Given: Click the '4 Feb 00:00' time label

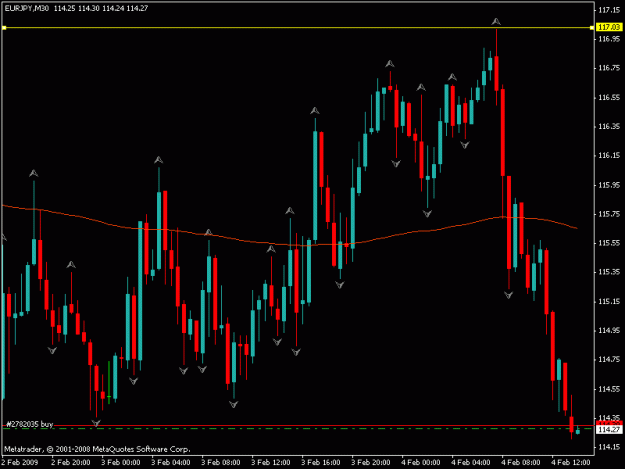Looking at the screenshot, I should coord(421,462).
